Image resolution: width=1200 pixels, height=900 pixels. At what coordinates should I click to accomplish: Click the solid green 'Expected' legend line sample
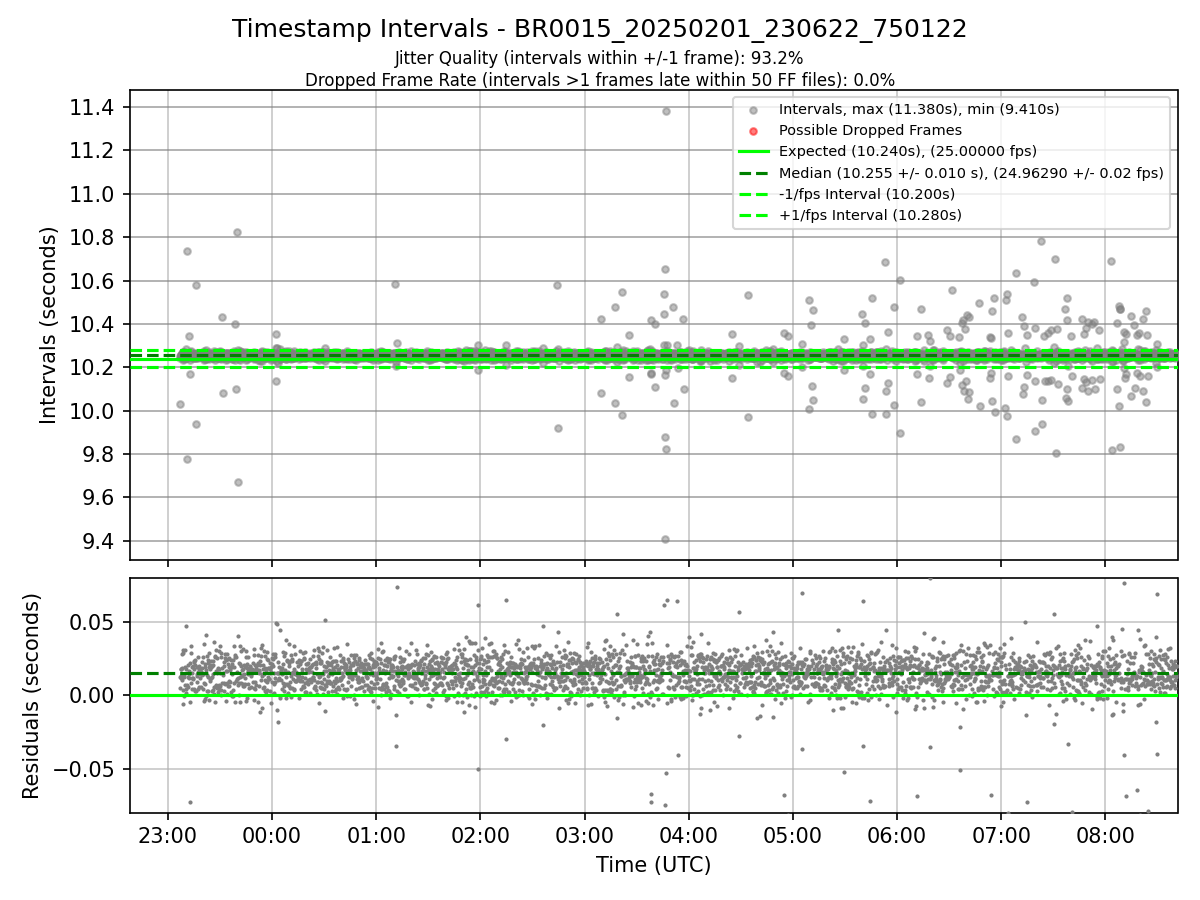[753, 152]
